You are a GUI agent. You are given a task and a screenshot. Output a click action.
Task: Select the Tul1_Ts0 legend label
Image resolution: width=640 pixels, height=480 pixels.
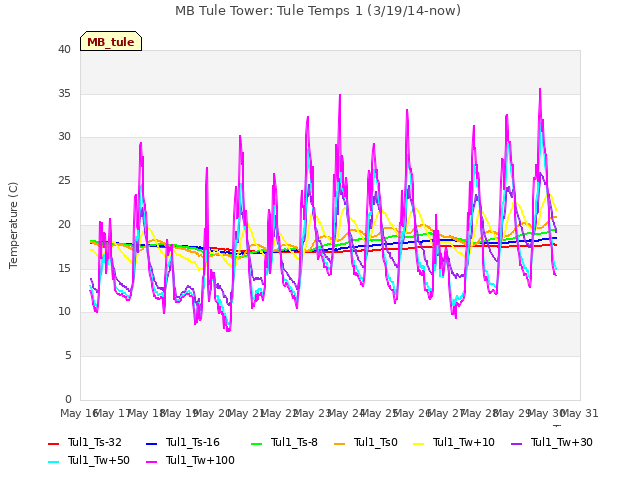click(376, 442)
